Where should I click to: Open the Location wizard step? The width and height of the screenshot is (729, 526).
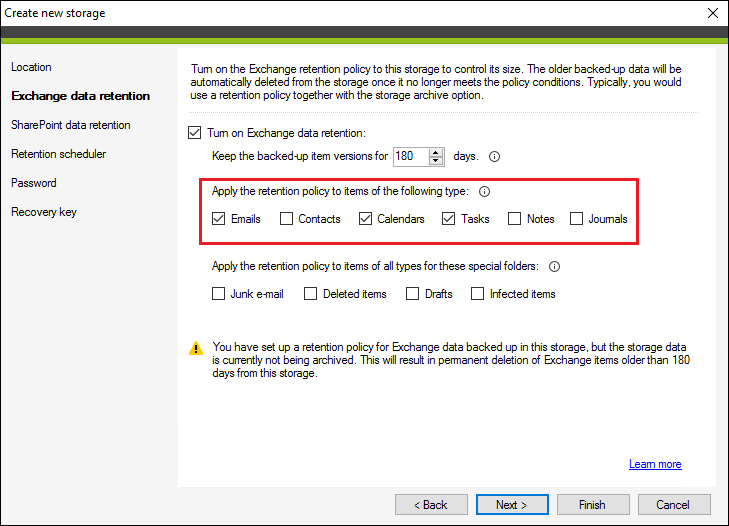pyautogui.click(x=31, y=67)
